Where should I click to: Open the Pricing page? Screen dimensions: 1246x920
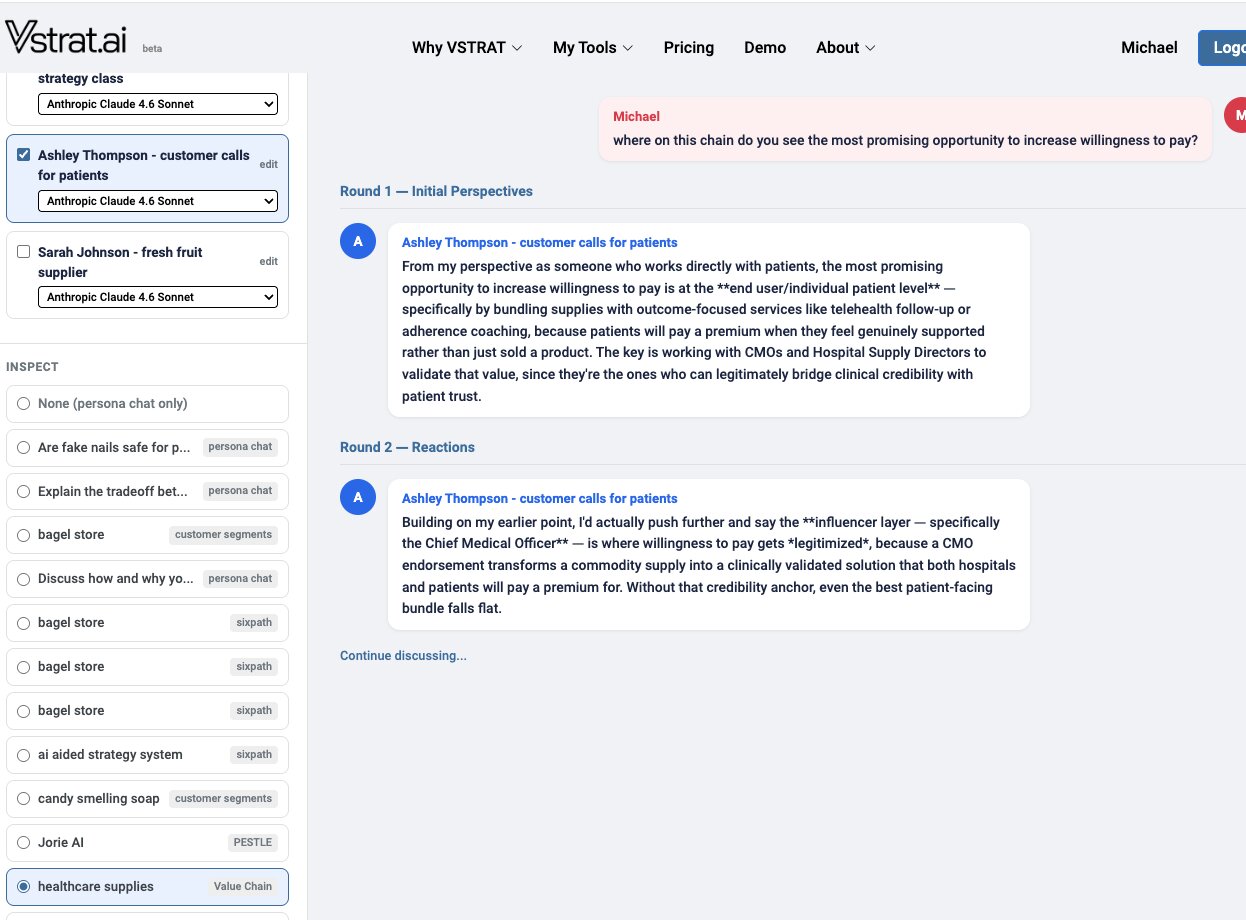[x=688, y=48]
